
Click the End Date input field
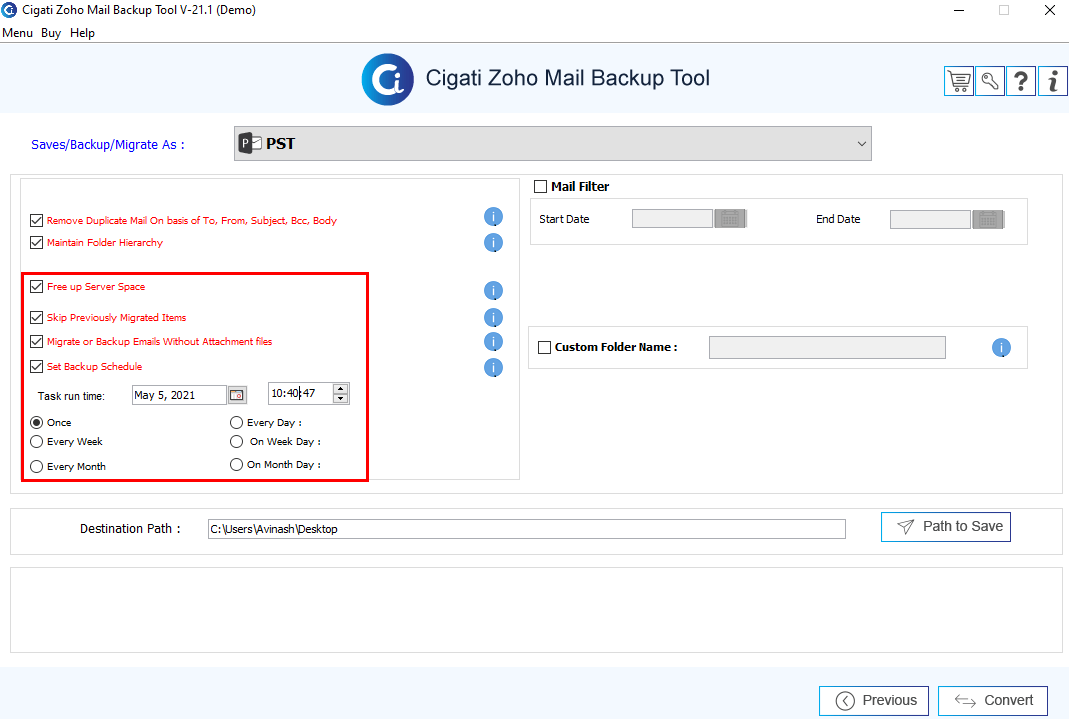pyautogui.click(x=930, y=219)
